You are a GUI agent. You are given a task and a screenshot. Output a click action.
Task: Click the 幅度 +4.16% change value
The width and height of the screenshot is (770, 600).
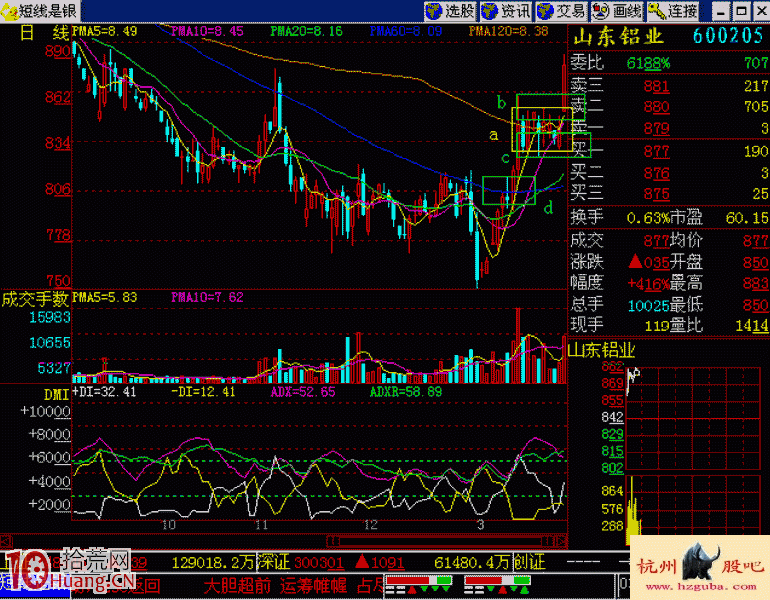click(x=648, y=284)
